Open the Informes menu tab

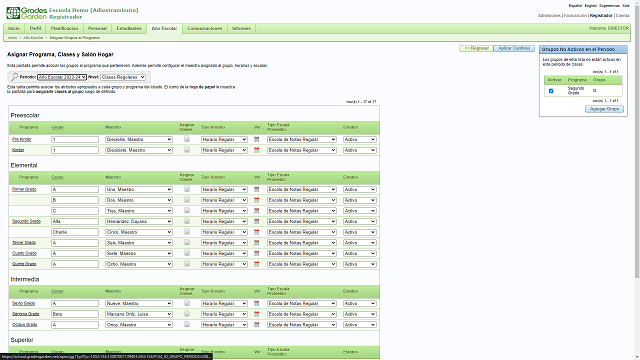click(241, 28)
